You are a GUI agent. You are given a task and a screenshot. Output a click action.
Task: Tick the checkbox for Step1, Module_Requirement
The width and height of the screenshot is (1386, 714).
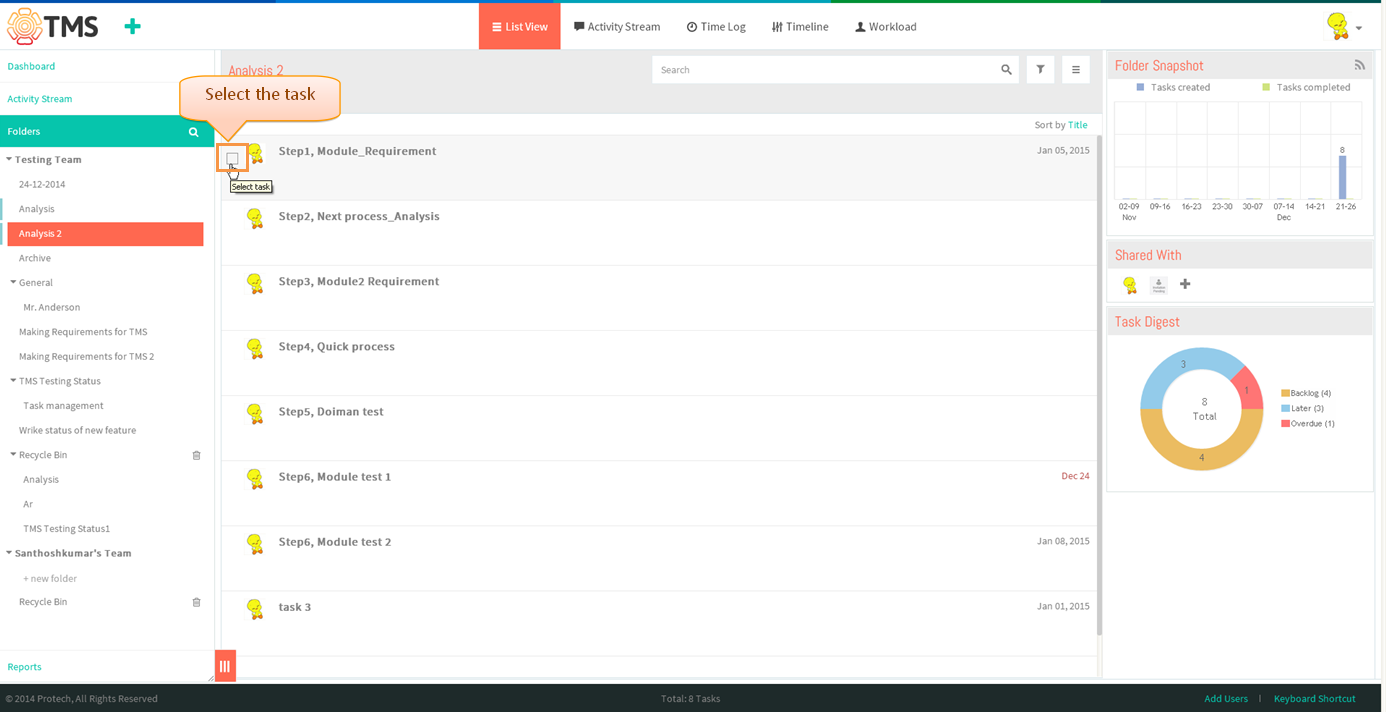232,158
